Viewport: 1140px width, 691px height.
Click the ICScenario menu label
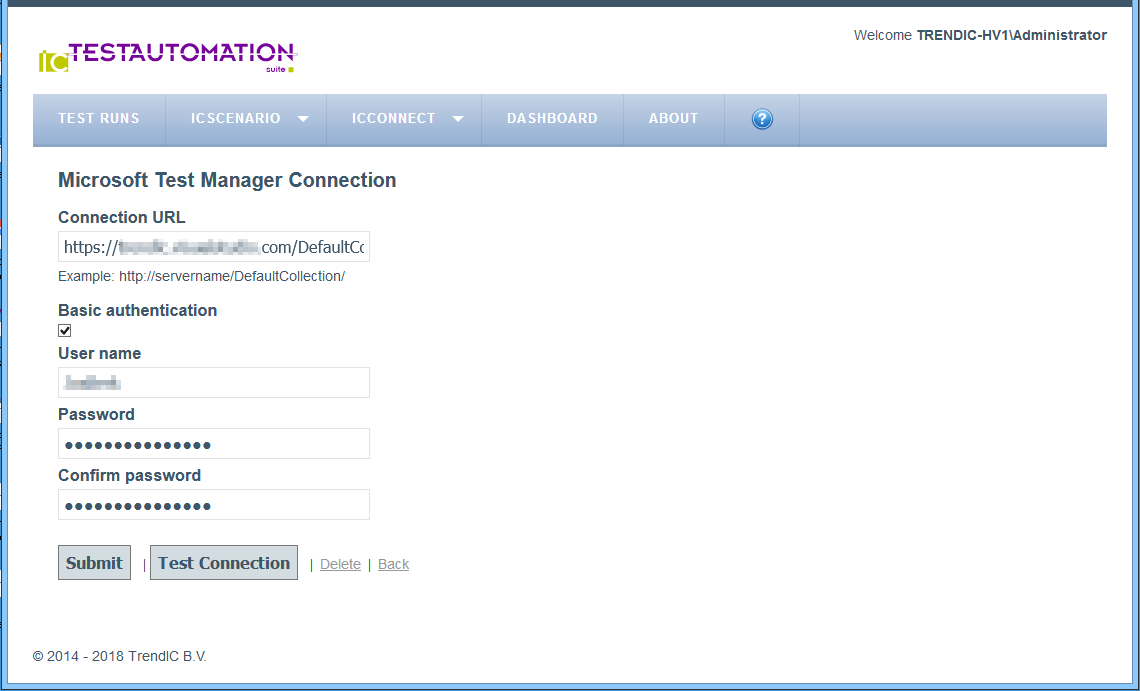click(x=236, y=118)
